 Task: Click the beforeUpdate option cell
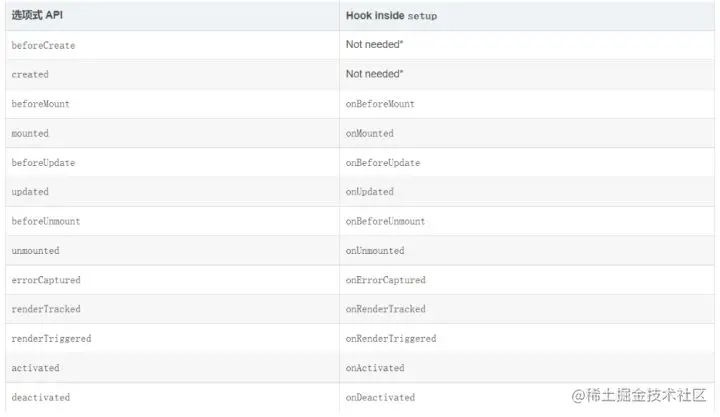pyautogui.click(x=172, y=163)
